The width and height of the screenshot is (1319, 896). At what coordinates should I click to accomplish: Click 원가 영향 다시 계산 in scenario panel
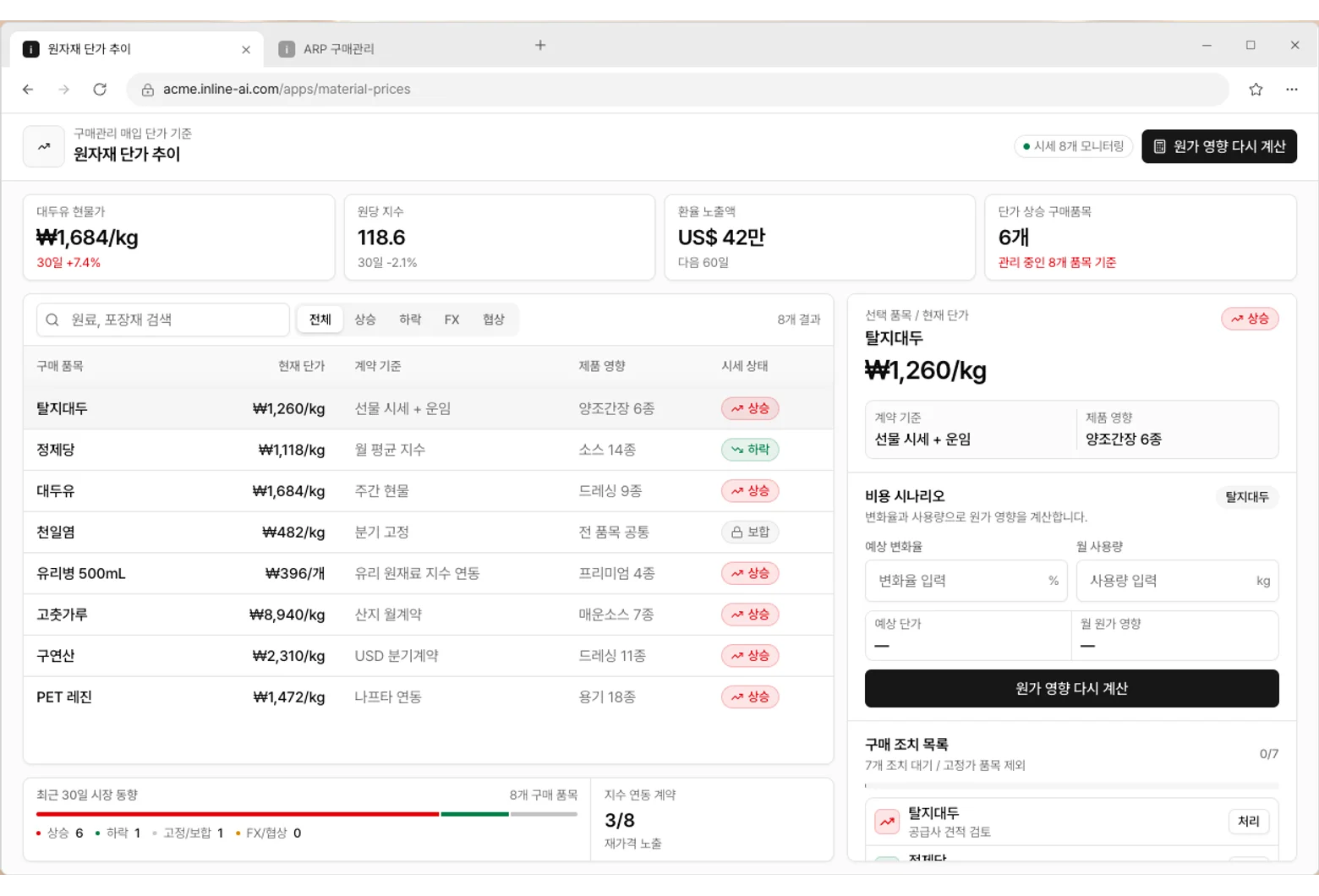click(x=1071, y=689)
